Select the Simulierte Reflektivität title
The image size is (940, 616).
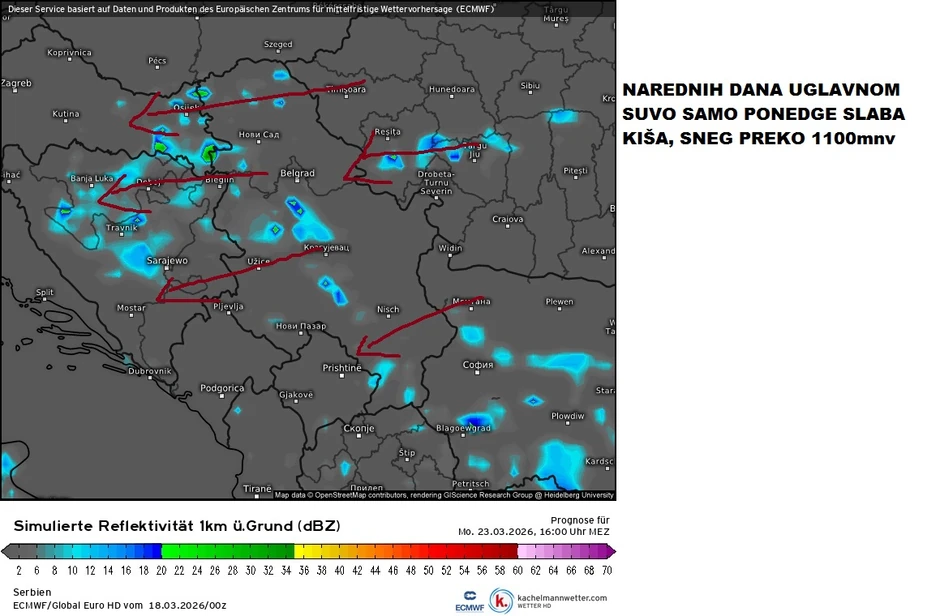[x=175, y=525]
